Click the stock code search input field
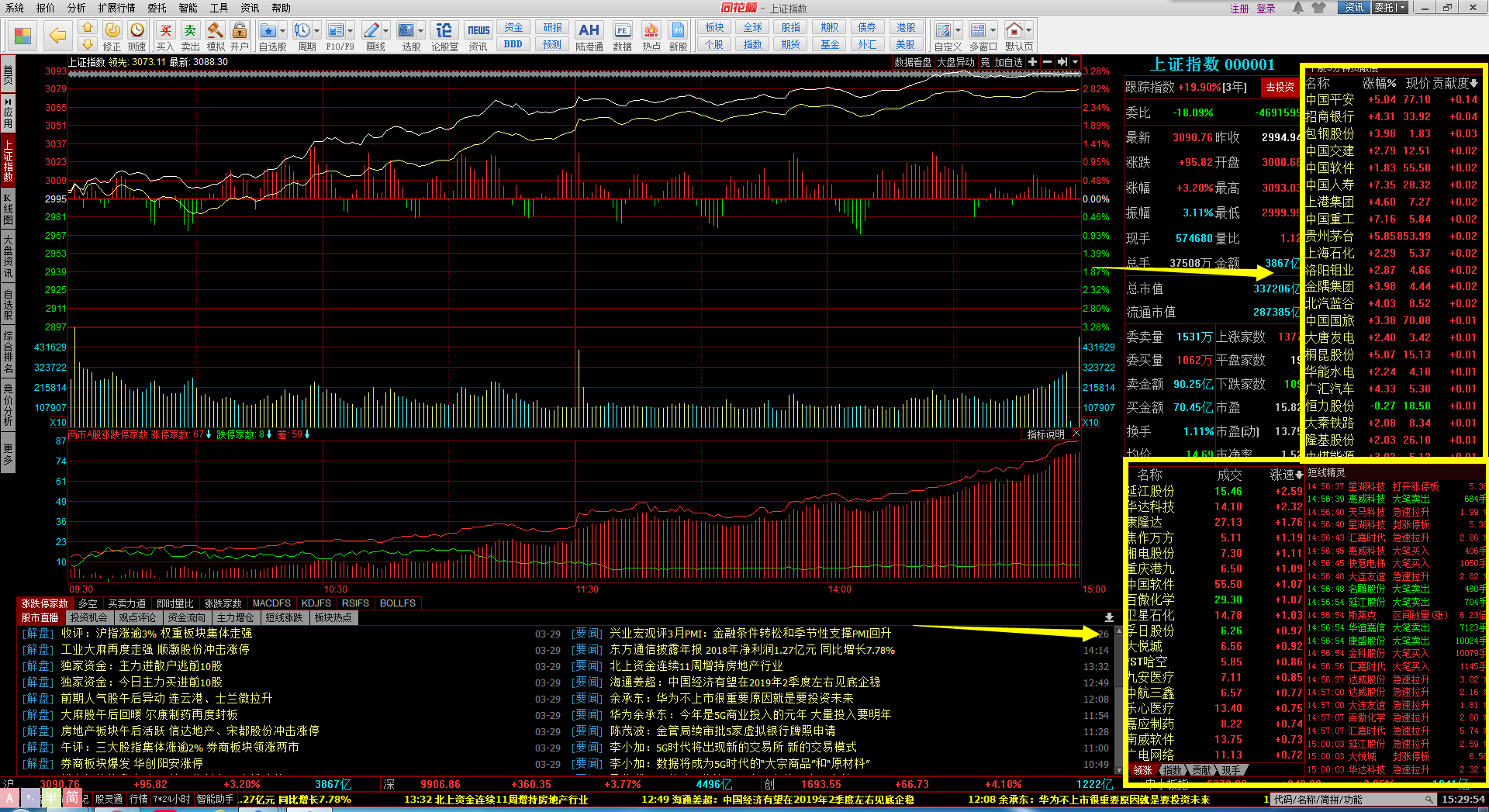The image size is (1489, 812). coord(1353,799)
